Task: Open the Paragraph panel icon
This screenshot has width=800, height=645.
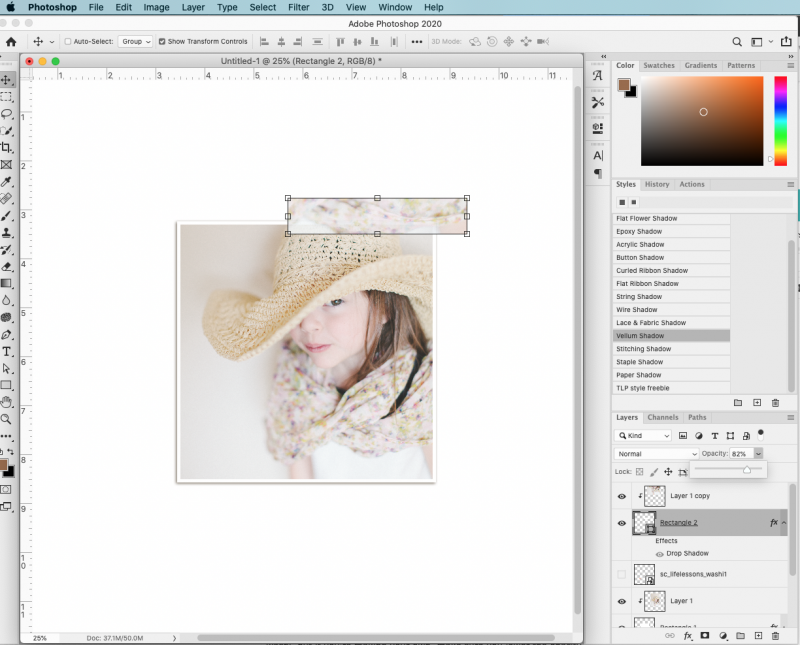Action: 597,173
